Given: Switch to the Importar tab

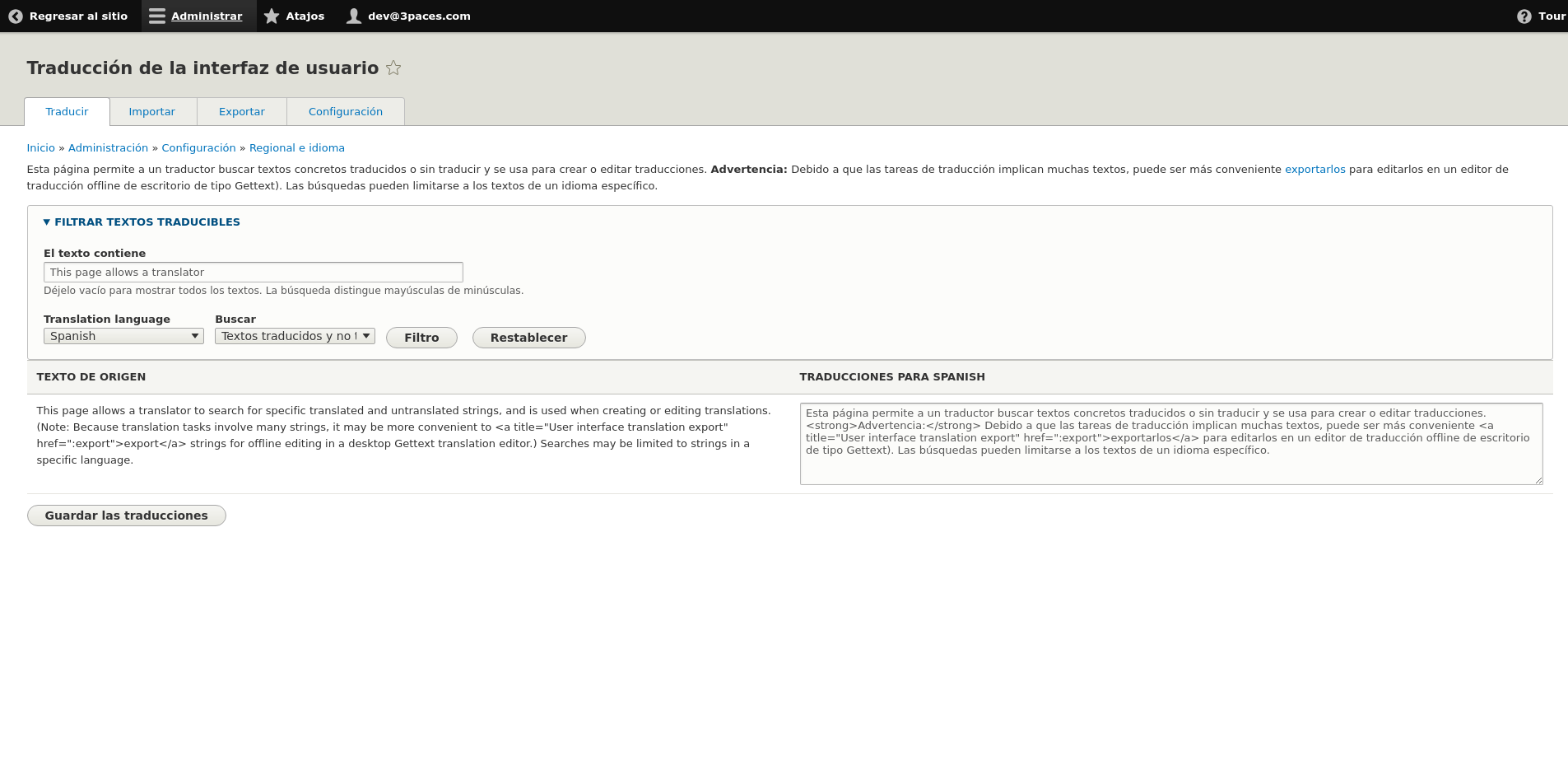Looking at the screenshot, I should (x=152, y=111).
